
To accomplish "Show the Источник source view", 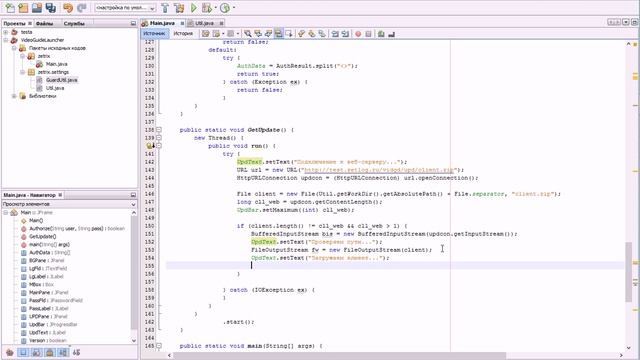I will [x=155, y=33].
